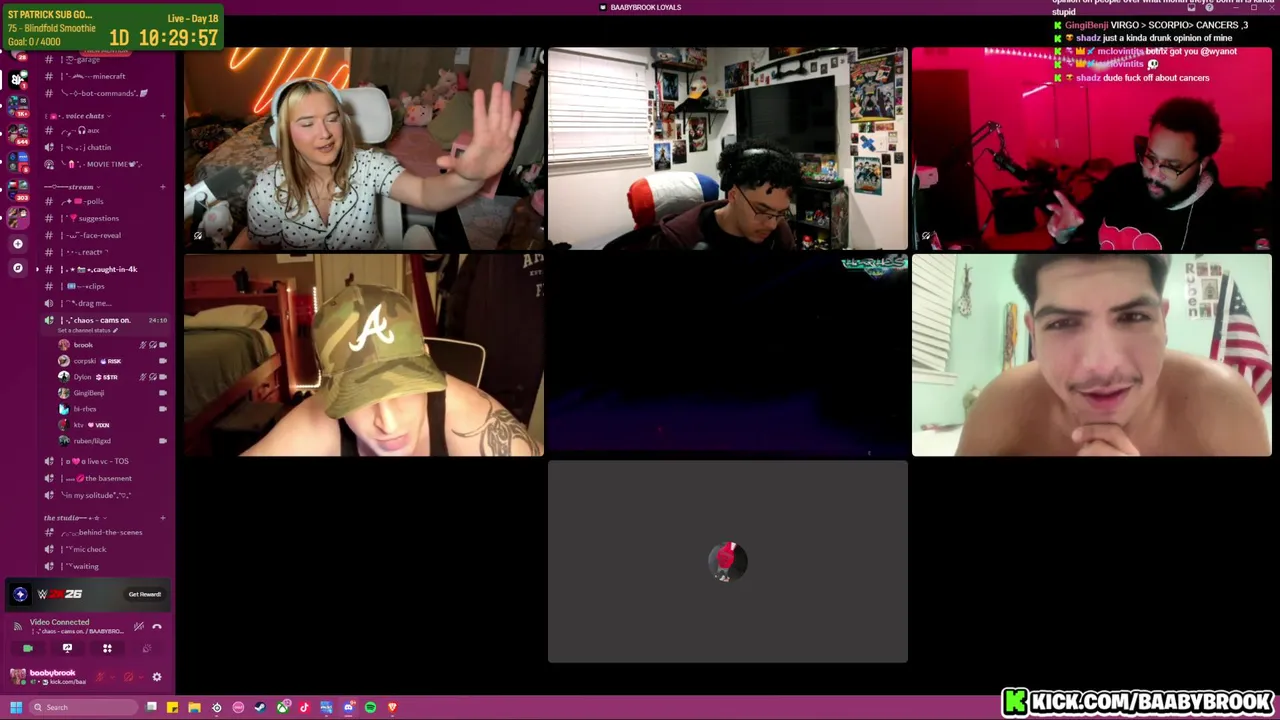
Task: Create channel in voice chats category
Action: click(163, 116)
